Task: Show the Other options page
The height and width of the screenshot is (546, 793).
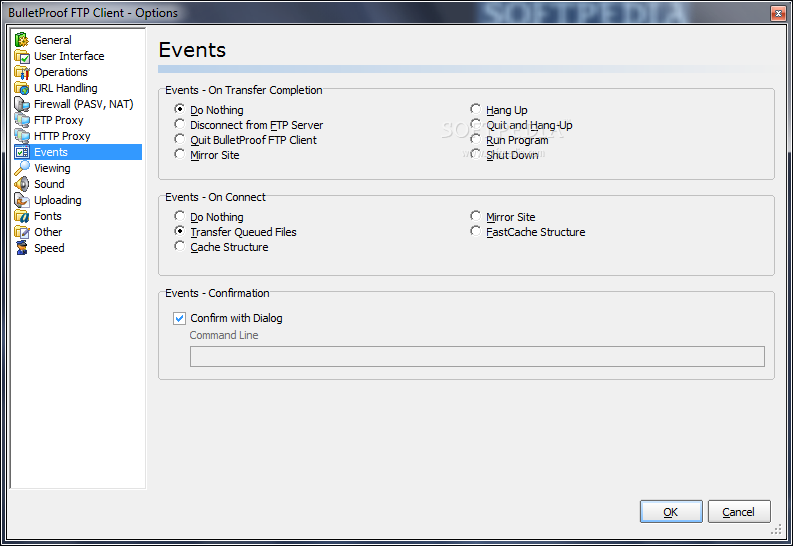Action: (48, 232)
